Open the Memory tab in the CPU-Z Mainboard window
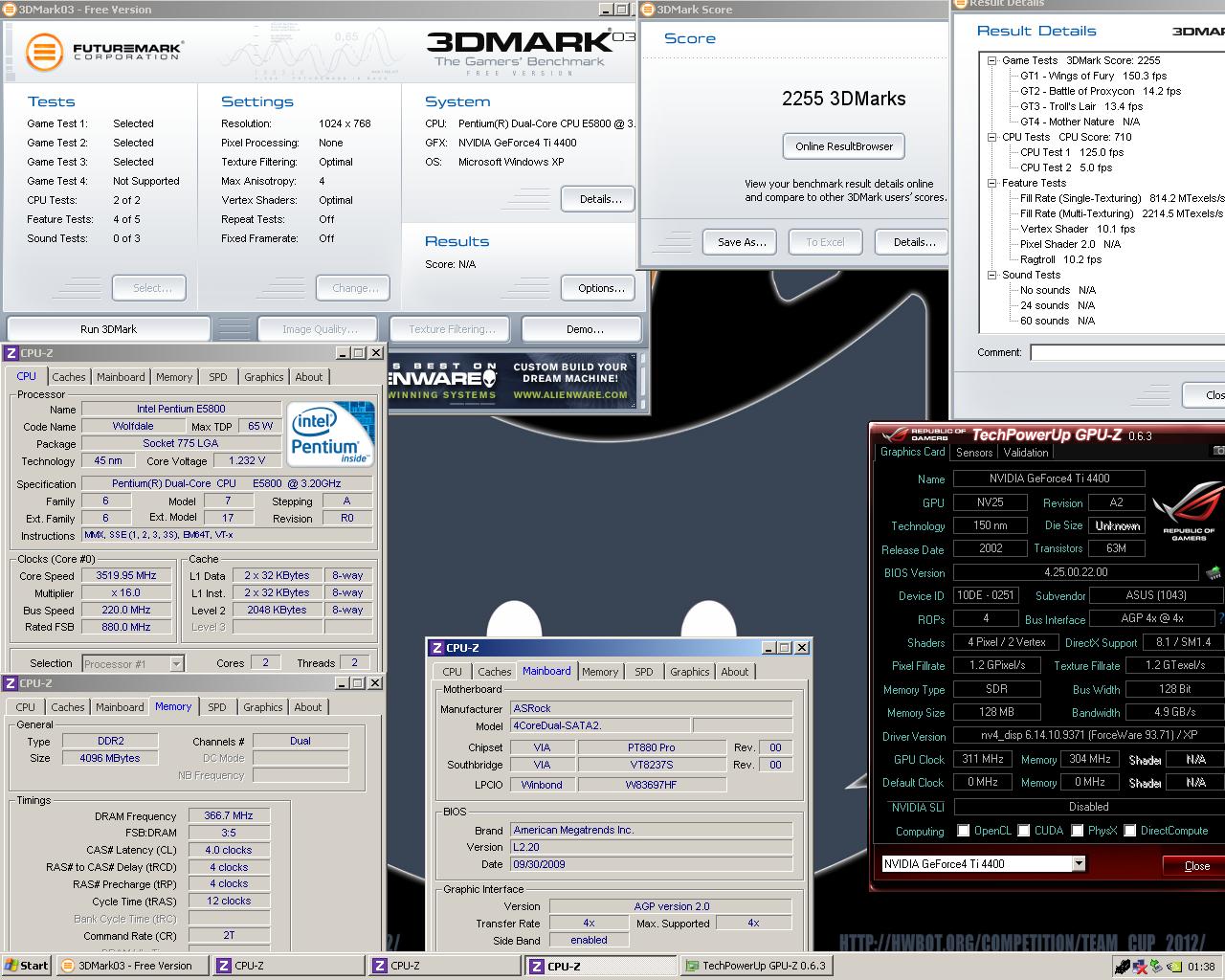This screenshot has width=1225, height=980. 600,672
